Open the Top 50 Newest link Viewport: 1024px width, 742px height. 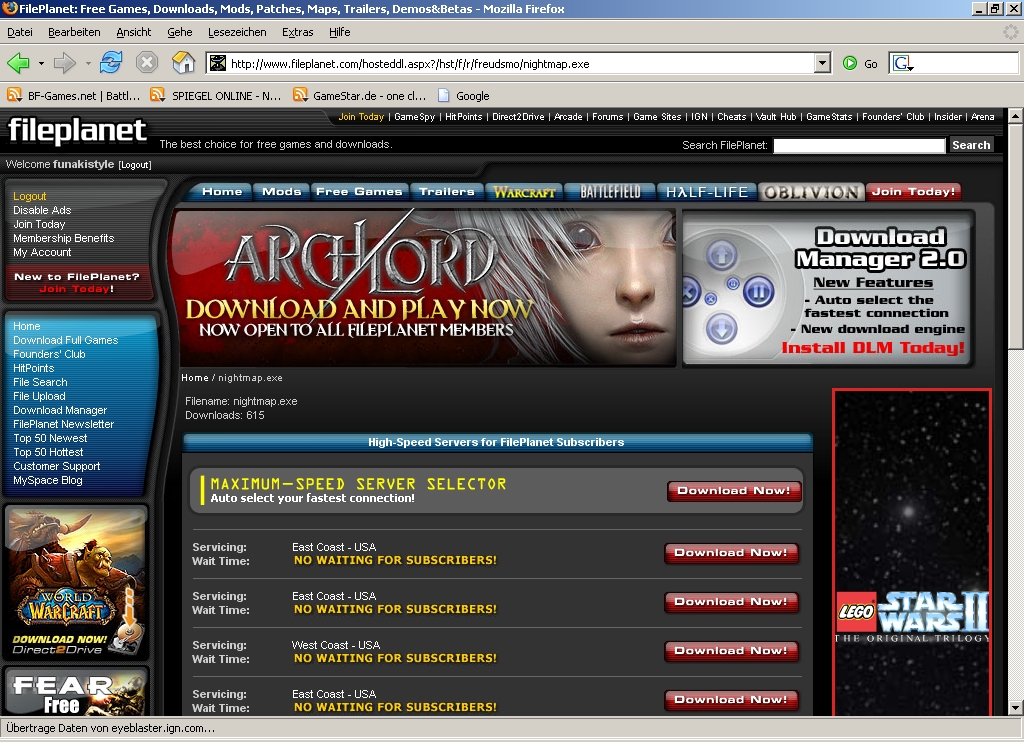coord(50,438)
